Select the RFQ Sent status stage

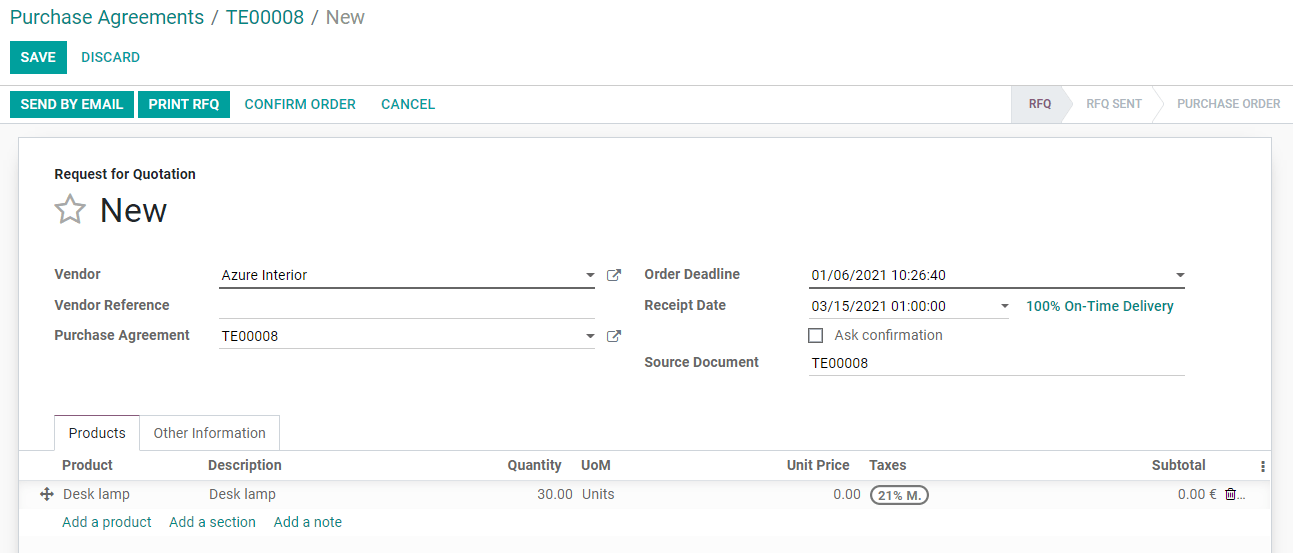pos(1114,104)
